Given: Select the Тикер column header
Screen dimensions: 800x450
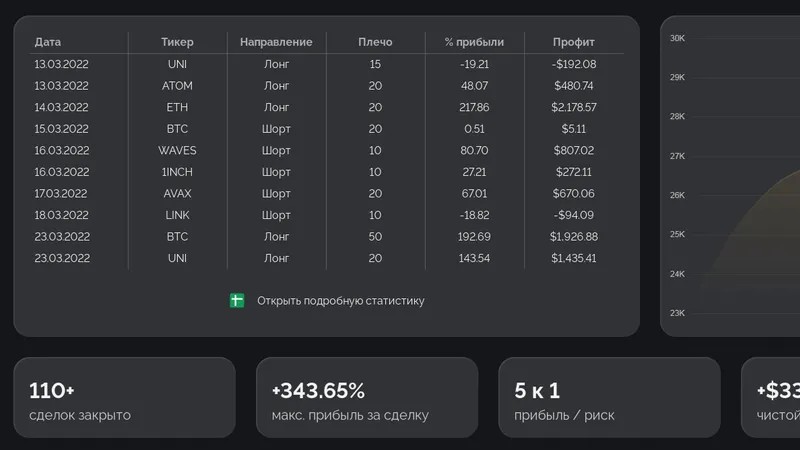Looking at the screenshot, I should pos(177,42).
